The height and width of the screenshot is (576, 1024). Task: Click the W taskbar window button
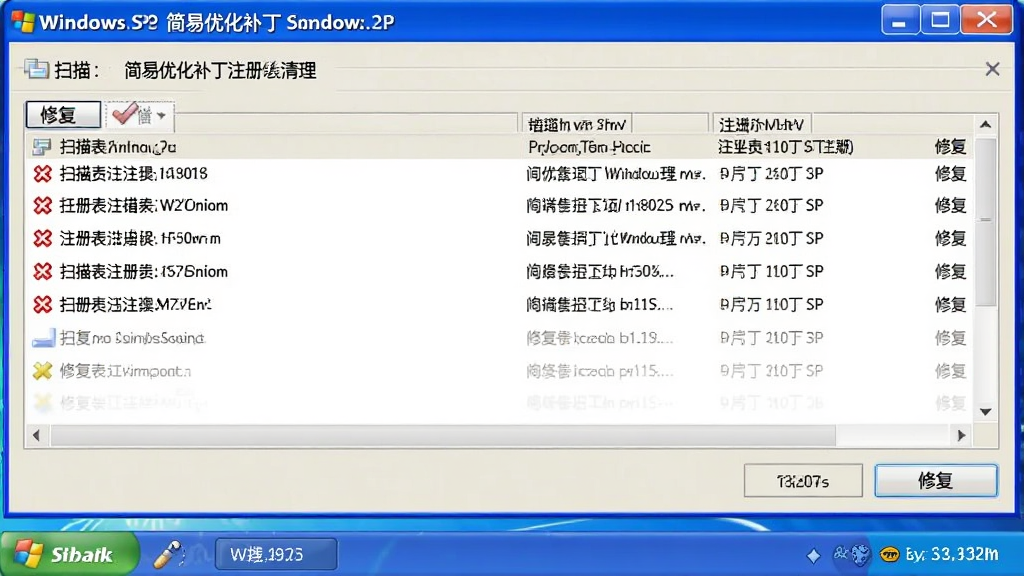(276, 554)
